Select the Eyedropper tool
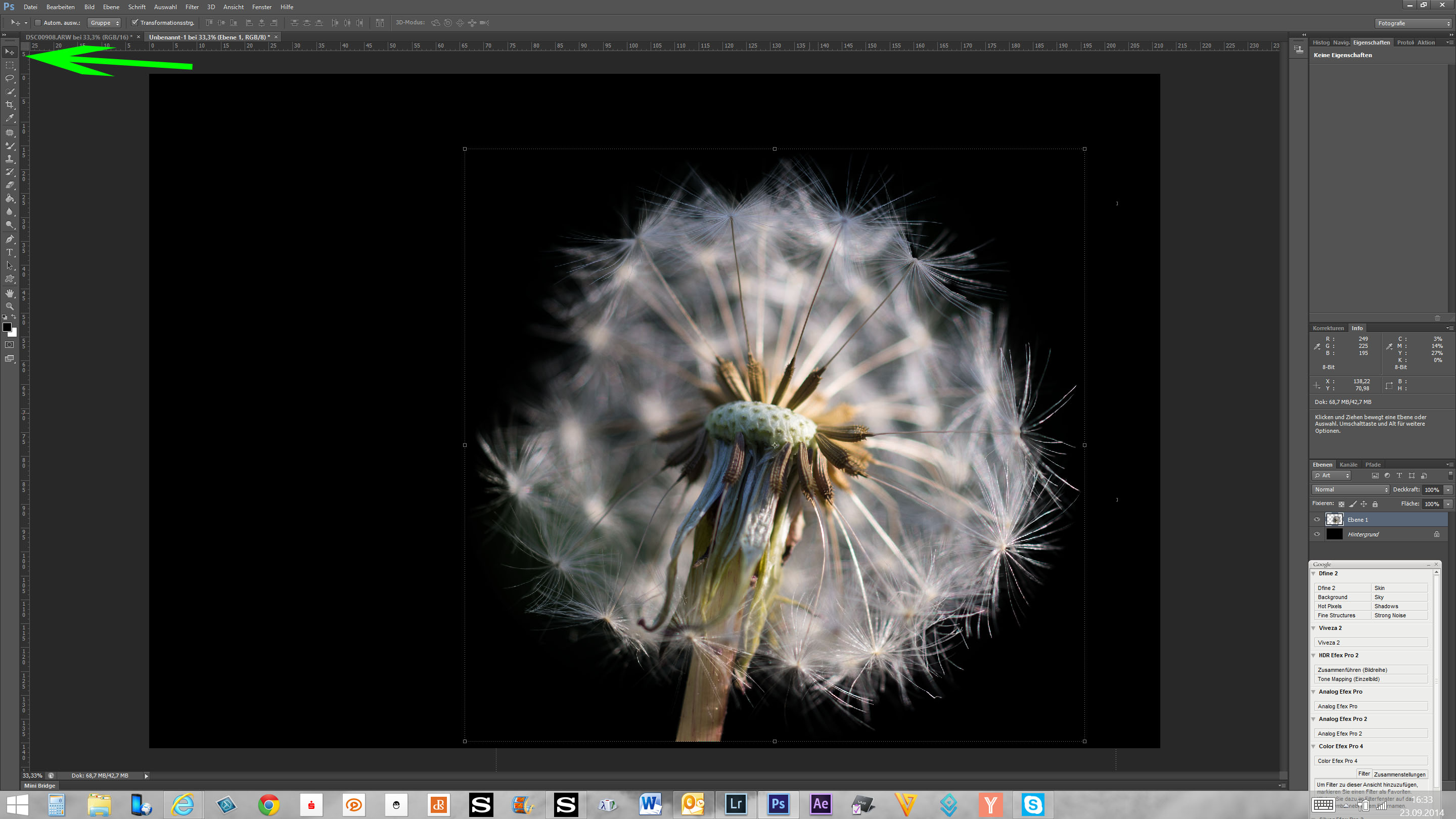 [10, 119]
